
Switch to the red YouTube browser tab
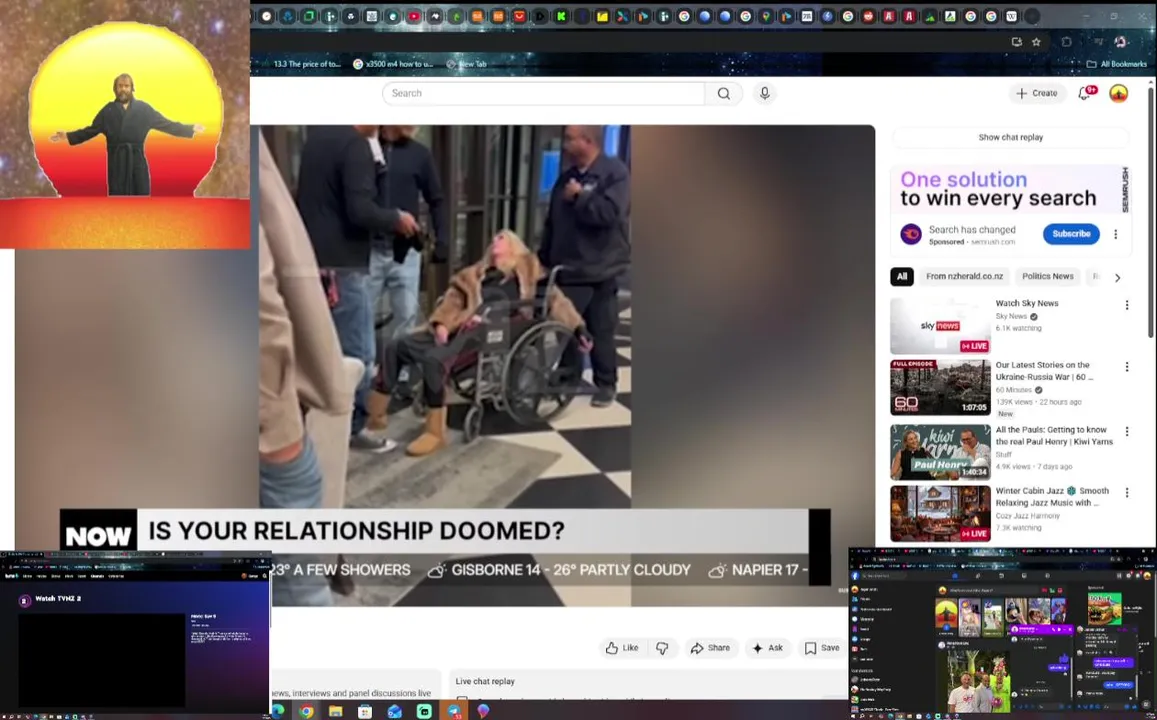[x=414, y=16]
